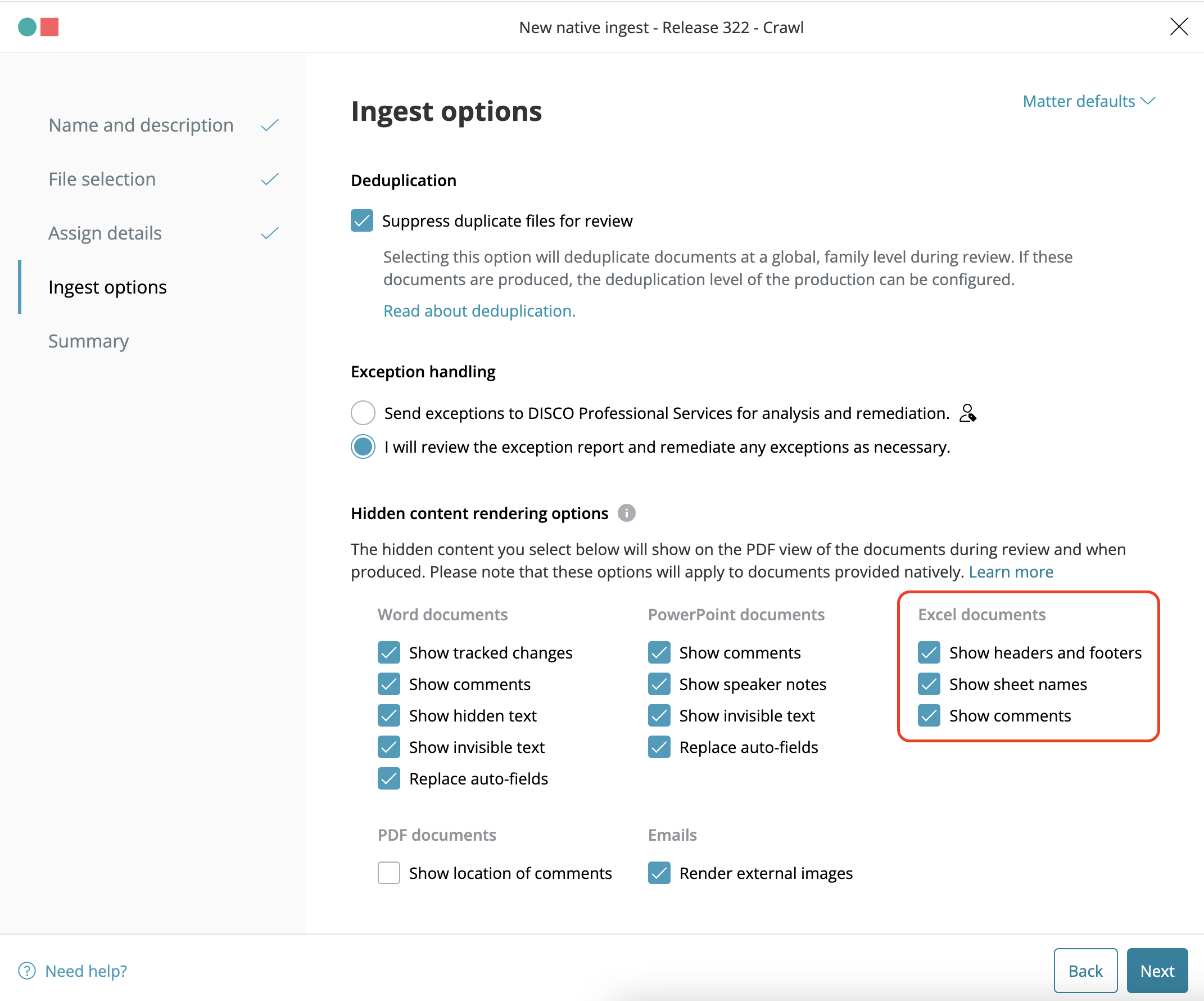Click the checkmark next to Assign details
1204x1001 pixels.
point(269,233)
